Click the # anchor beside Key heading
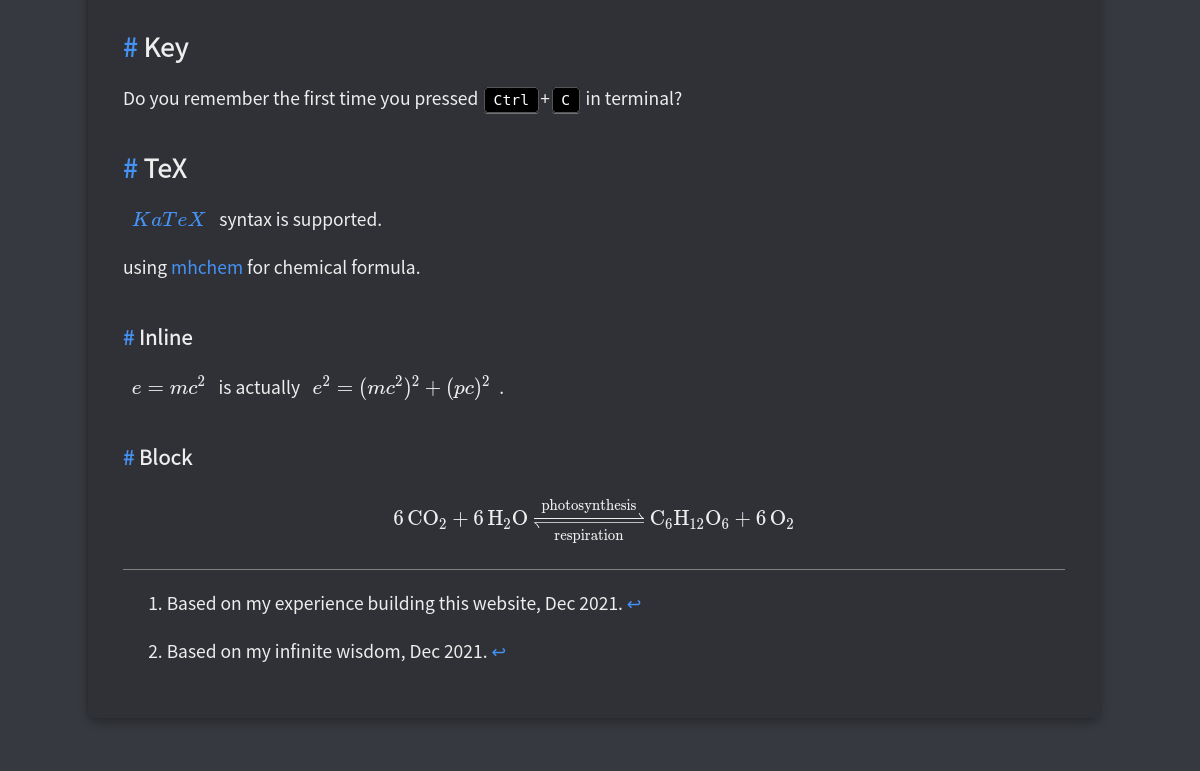 [130, 48]
